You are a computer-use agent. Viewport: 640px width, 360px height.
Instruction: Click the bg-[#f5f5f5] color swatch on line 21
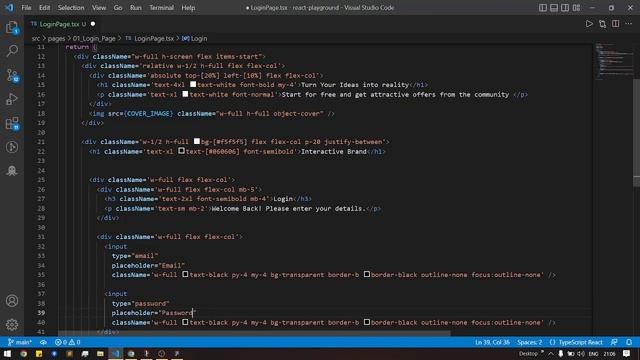[x=197, y=141]
